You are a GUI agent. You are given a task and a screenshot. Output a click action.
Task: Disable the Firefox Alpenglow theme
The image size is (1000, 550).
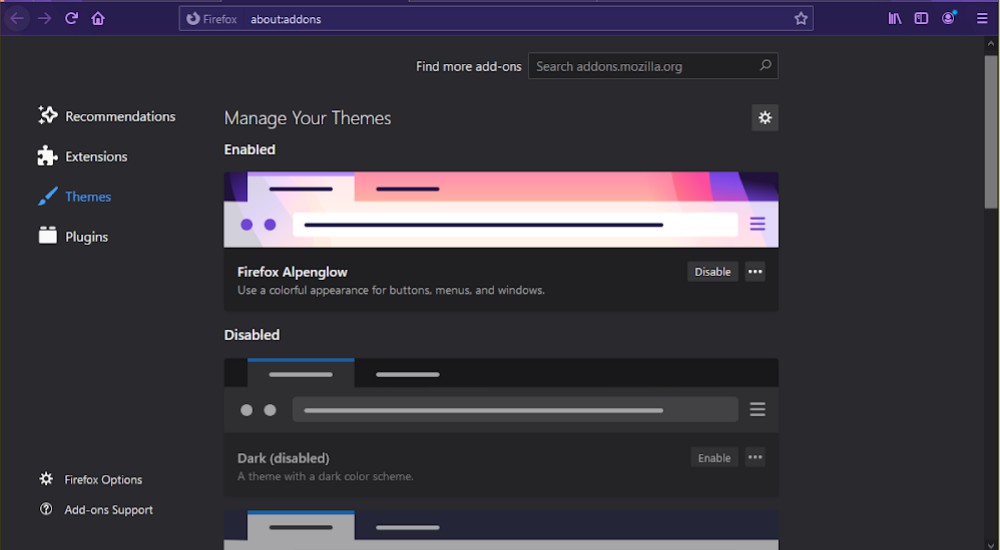(x=712, y=272)
